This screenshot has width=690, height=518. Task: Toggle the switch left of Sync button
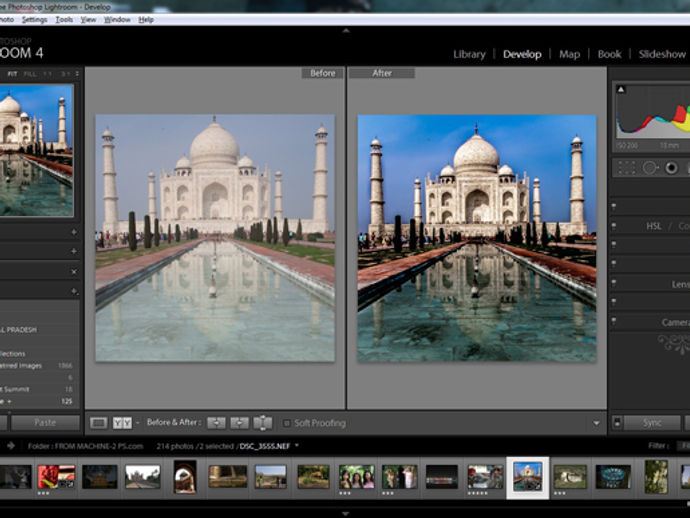pos(617,422)
